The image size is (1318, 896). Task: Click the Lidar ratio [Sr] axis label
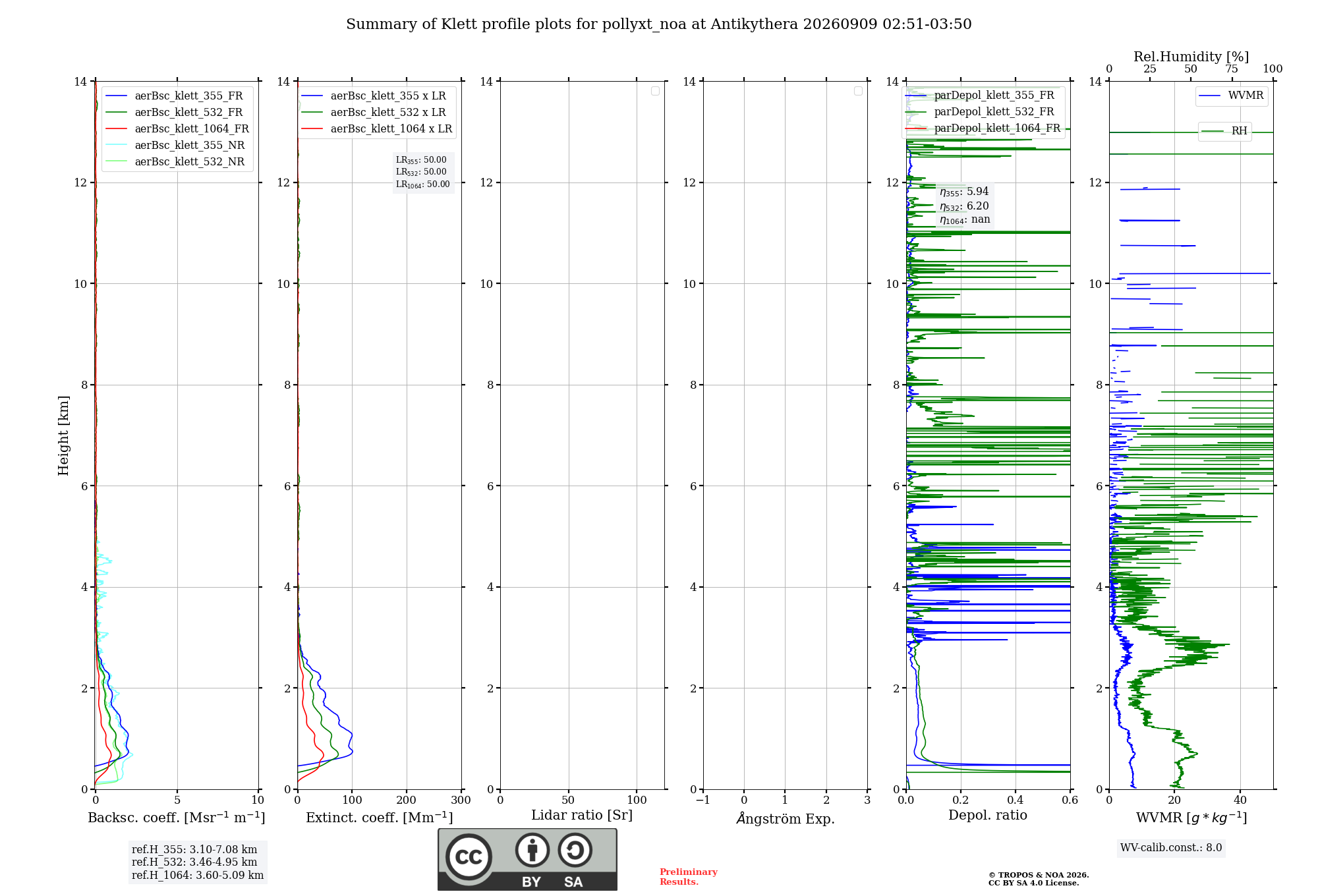pyautogui.click(x=582, y=816)
